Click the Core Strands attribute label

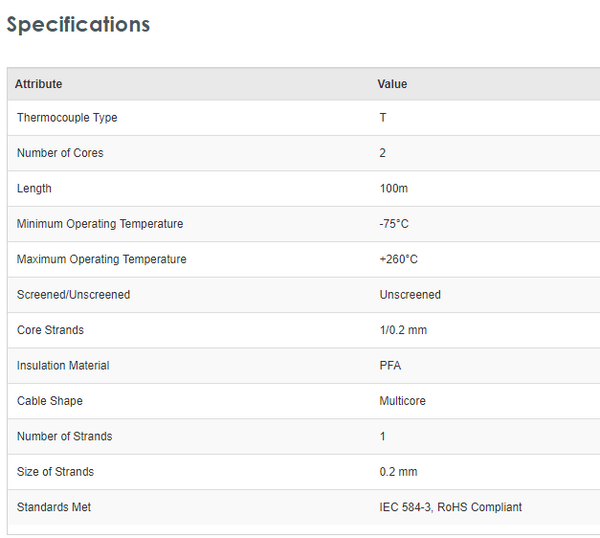(50, 330)
